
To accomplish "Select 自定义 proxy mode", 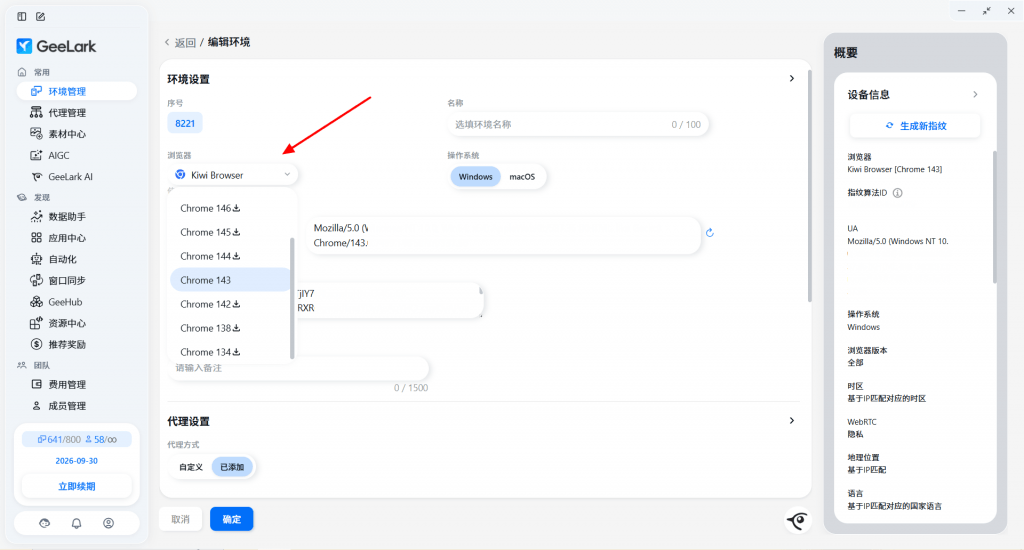I will pos(191,467).
